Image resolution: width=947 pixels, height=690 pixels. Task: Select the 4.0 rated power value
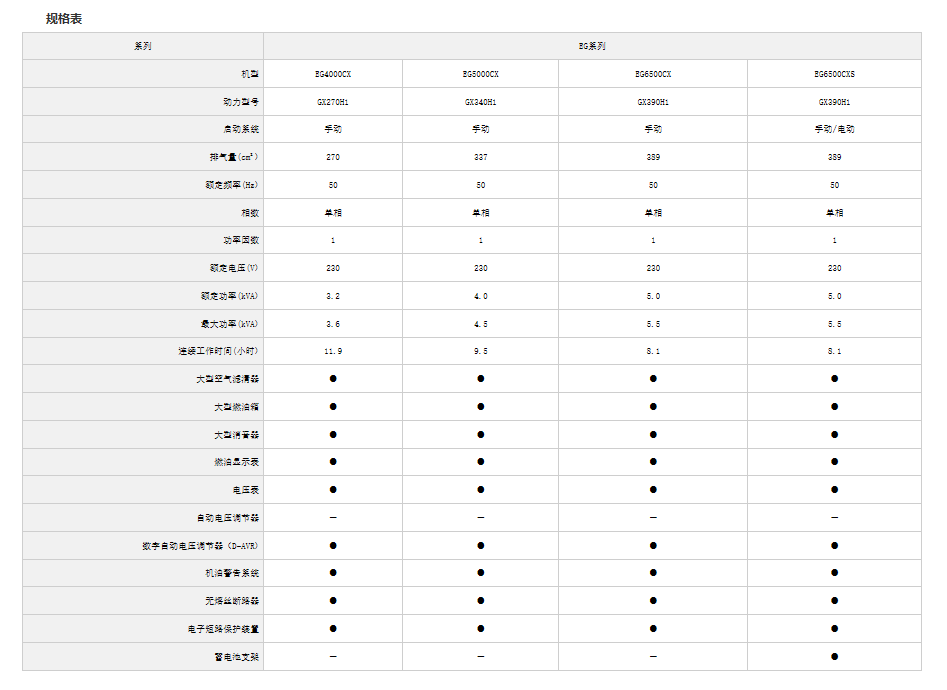[x=481, y=296]
